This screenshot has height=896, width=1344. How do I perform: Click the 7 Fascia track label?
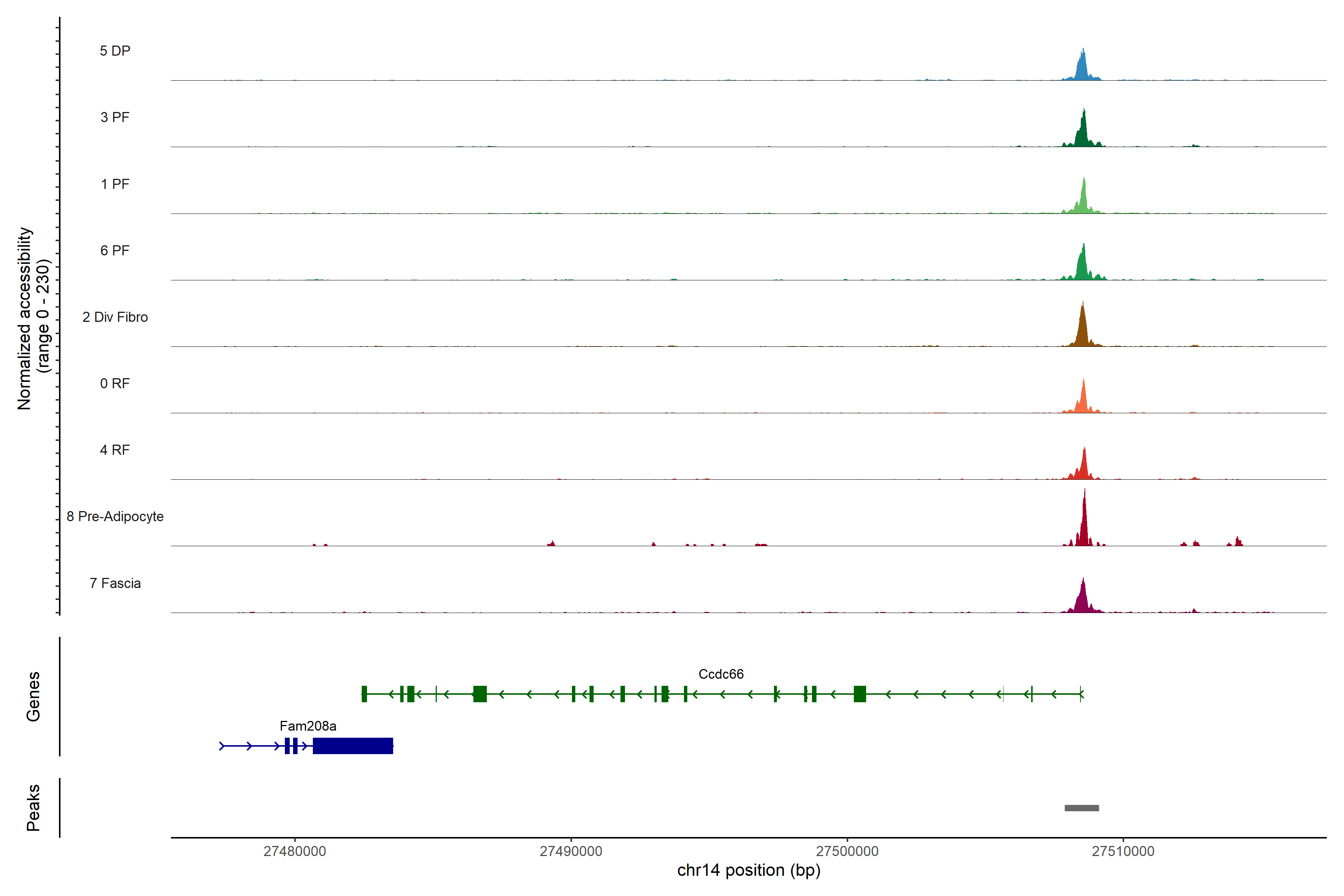click(115, 583)
